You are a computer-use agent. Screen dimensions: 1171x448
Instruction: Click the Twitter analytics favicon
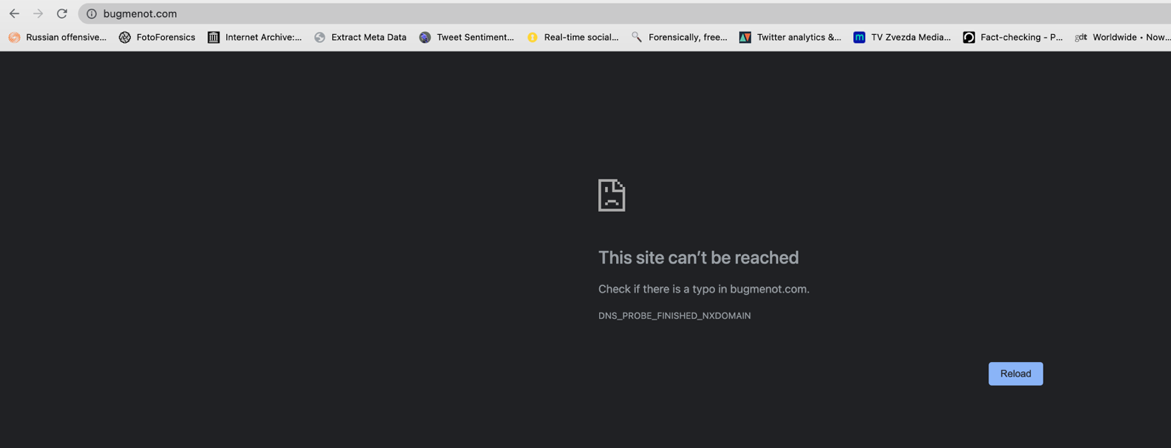(x=745, y=37)
